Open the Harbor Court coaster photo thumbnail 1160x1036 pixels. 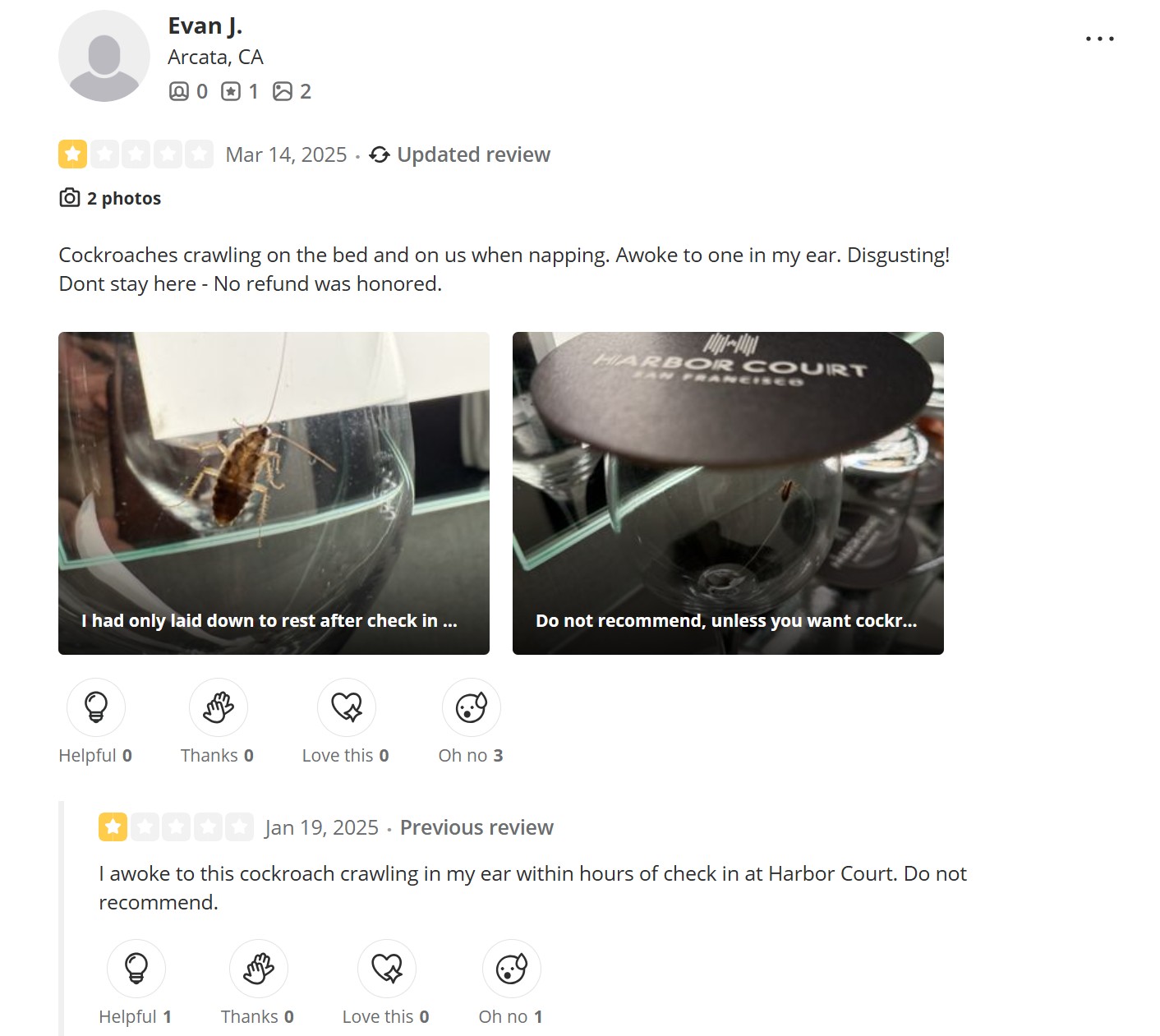(728, 493)
